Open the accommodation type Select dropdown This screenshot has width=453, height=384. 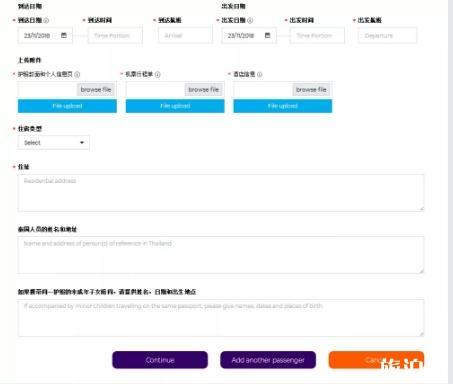click(x=54, y=143)
